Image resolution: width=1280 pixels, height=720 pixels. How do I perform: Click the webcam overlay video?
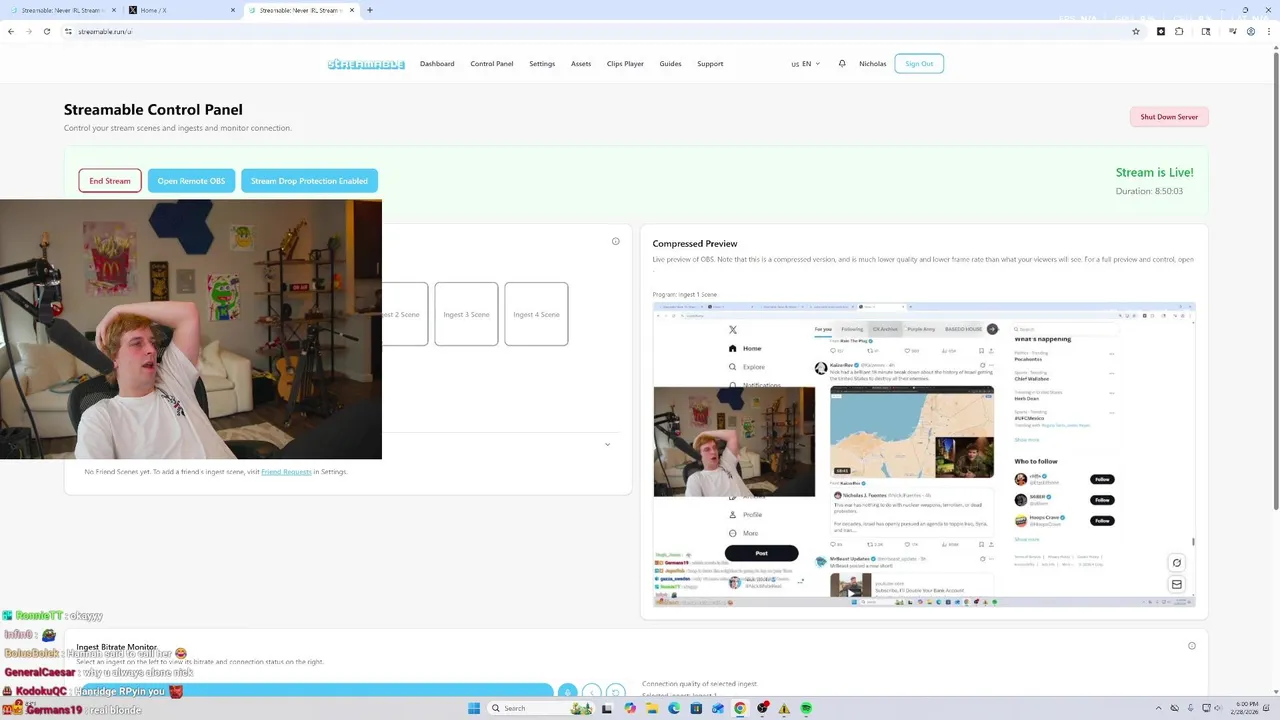(191, 329)
